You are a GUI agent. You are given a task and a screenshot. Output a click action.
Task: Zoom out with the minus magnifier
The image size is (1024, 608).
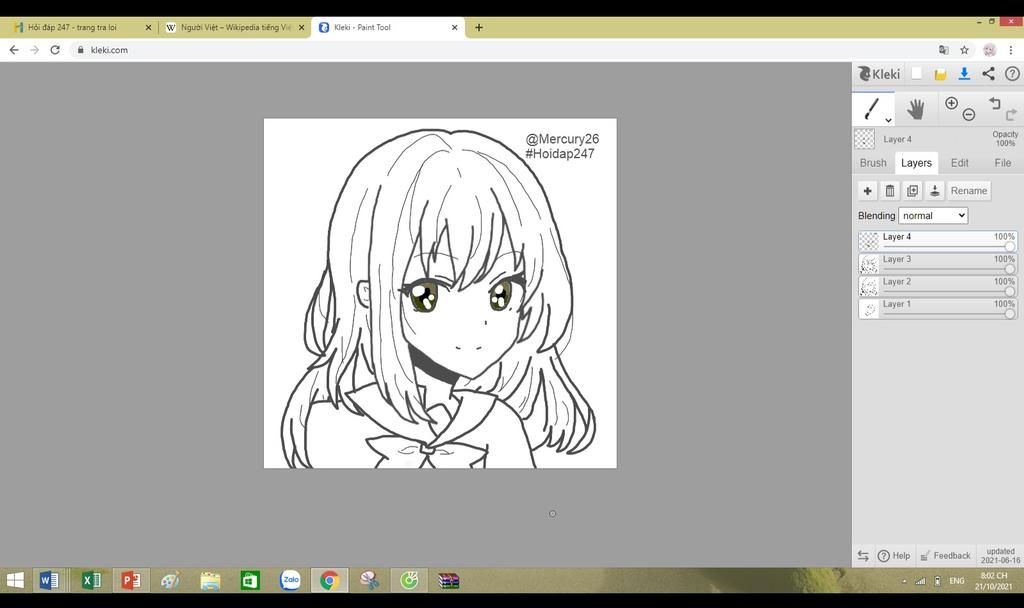coord(969,114)
